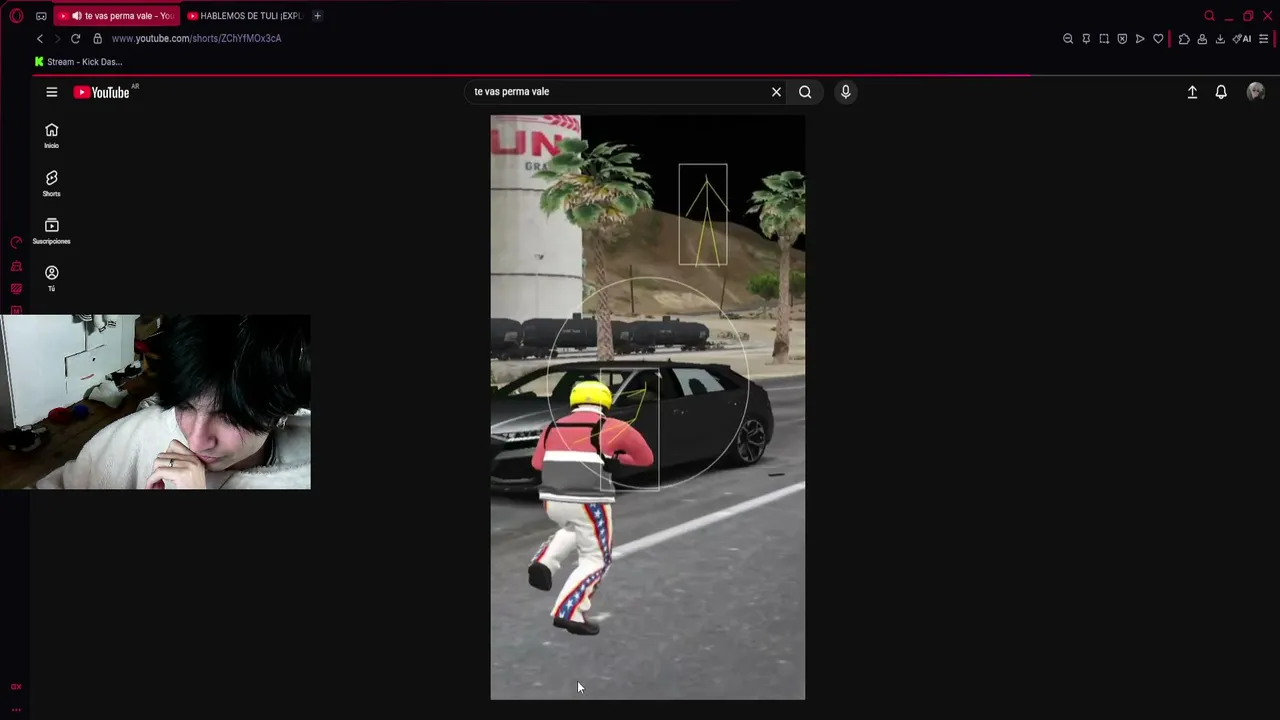The image size is (1280, 720).
Task: Open the GX Corner gamepad icon
Action: 41,16
